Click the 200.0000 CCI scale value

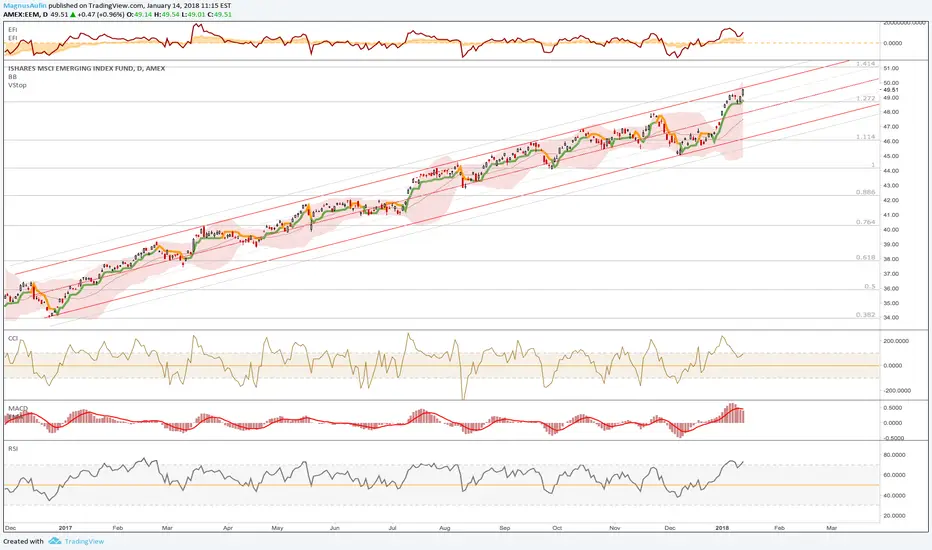pos(897,341)
